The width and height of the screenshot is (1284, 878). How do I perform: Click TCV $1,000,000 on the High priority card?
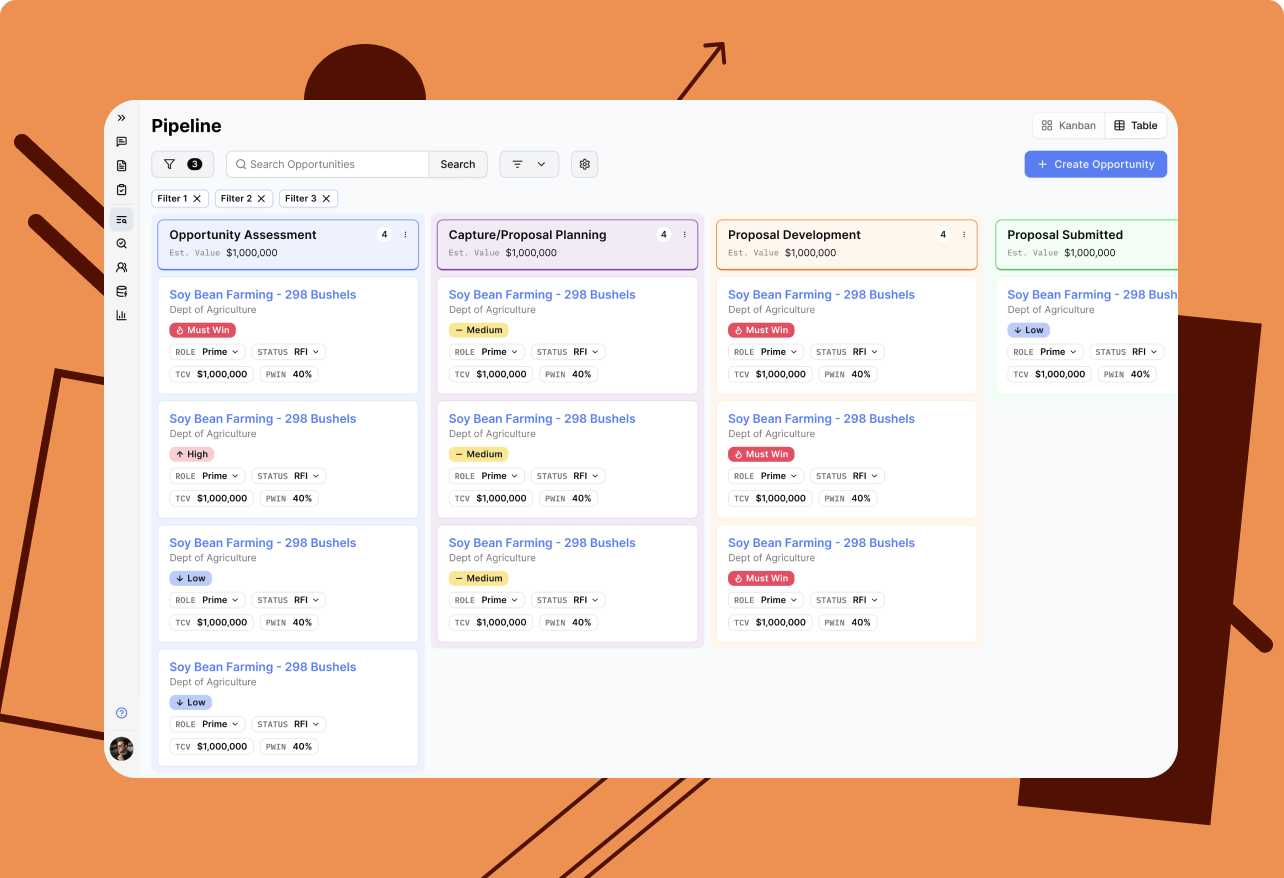212,498
